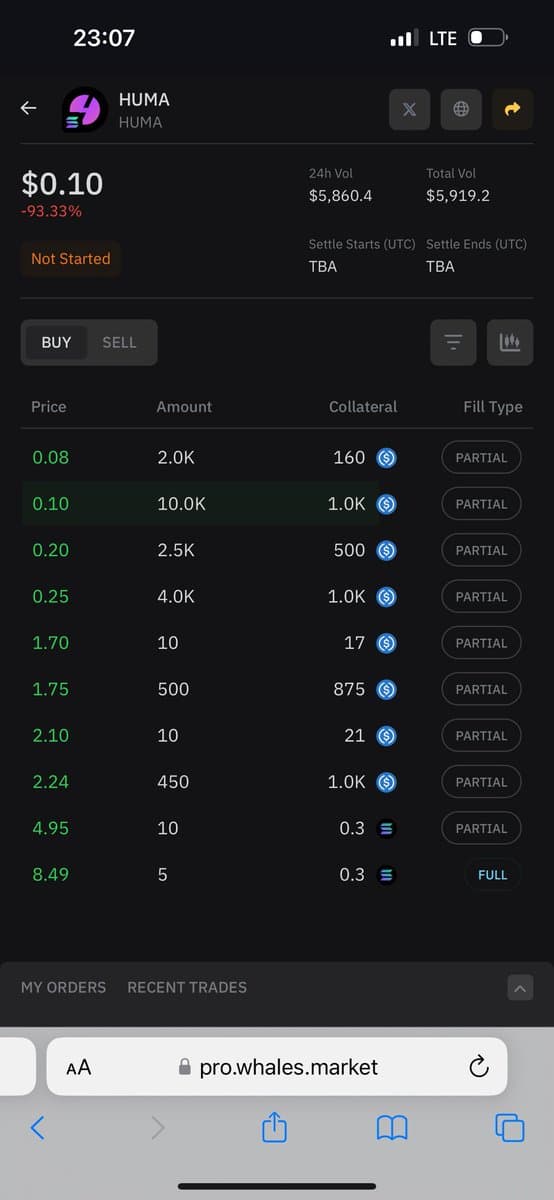The height and width of the screenshot is (1200, 554).
Task: Tap USDC coin icon in 2.10 row
Action: point(387,735)
